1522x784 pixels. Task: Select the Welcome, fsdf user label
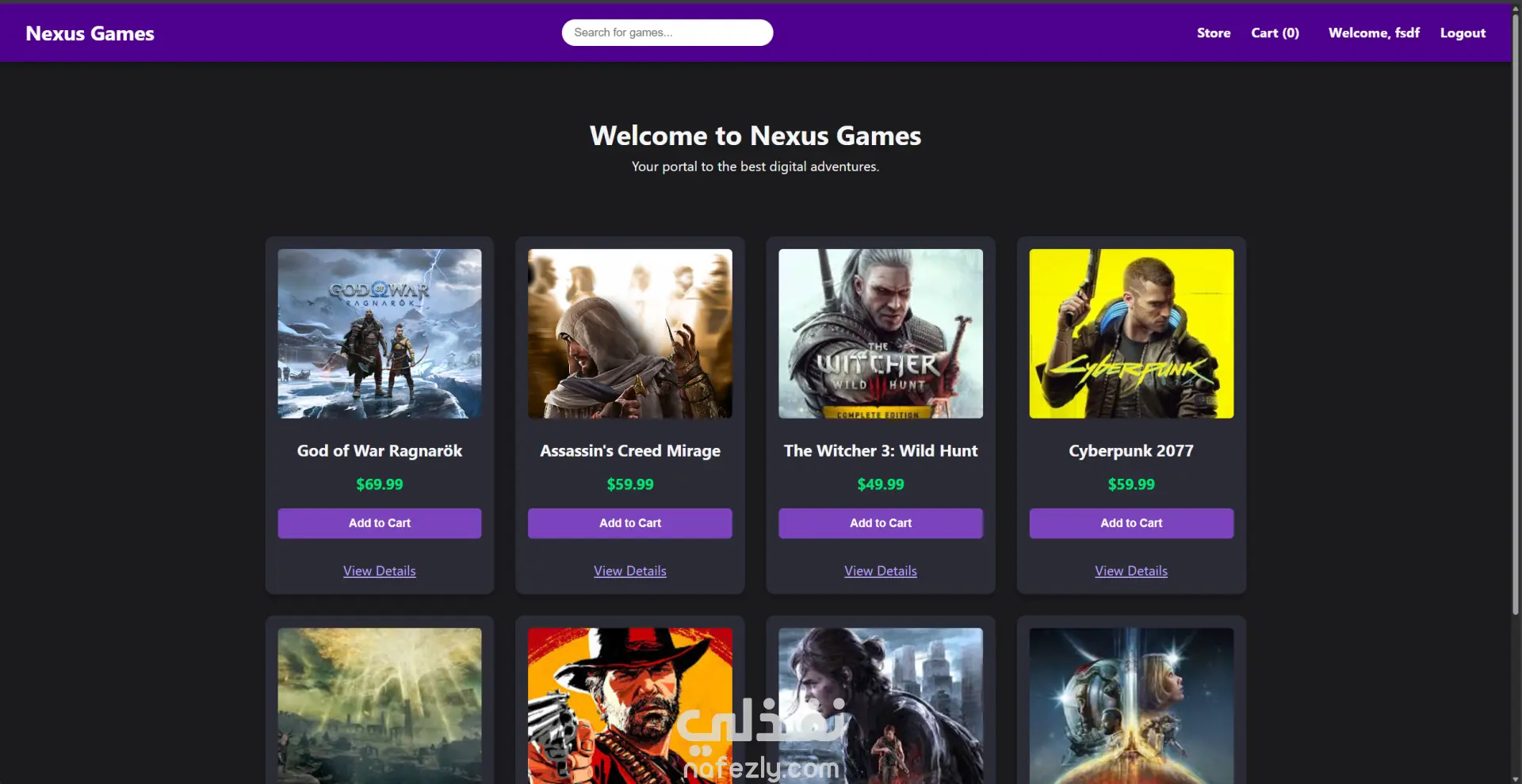click(x=1374, y=33)
